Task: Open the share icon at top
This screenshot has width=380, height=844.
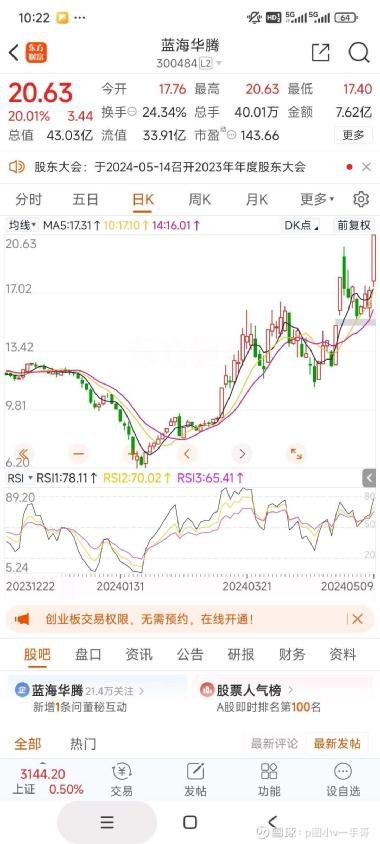Action: [x=320, y=52]
